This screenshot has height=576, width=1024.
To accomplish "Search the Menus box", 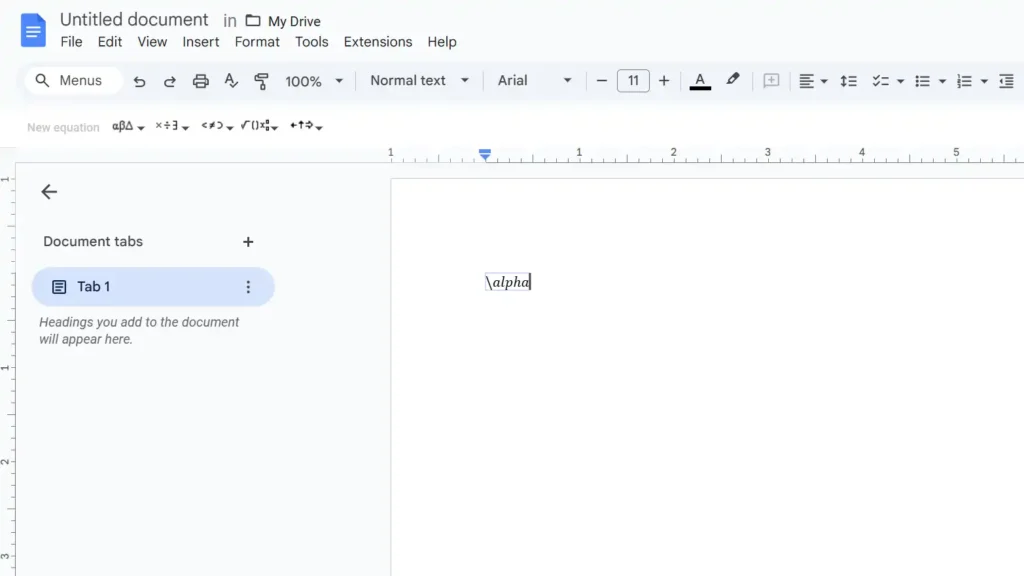I will click(x=73, y=80).
